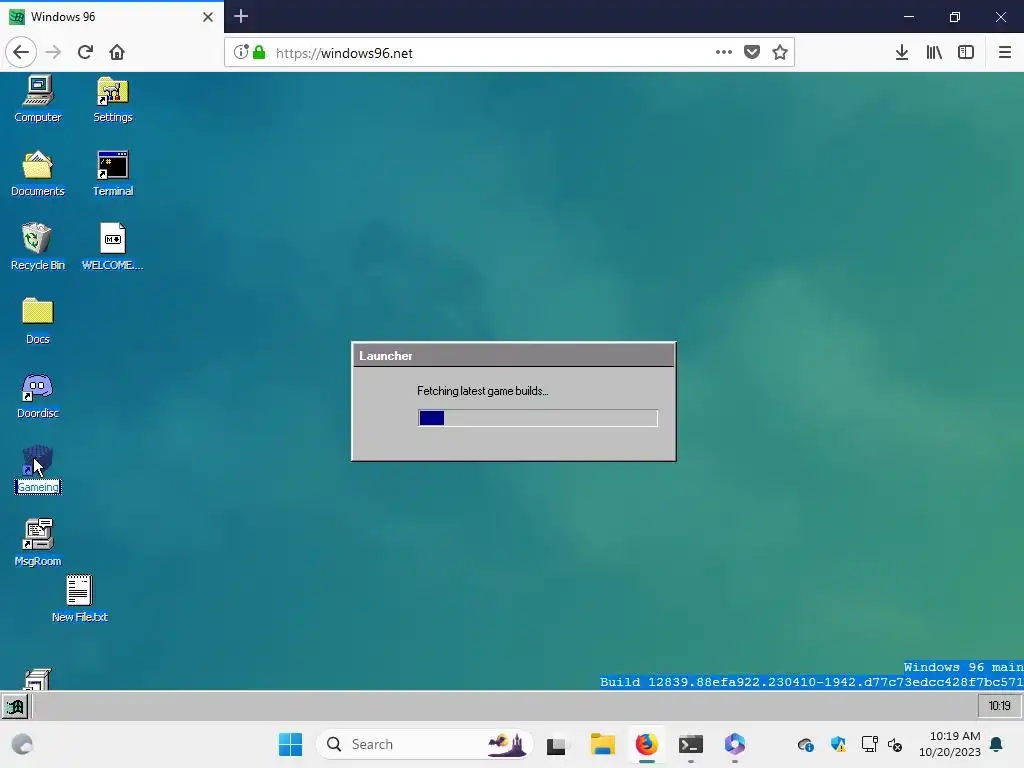Screen dimensions: 1024x768
Task: Go back in browser history
Action: (x=21, y=52)
